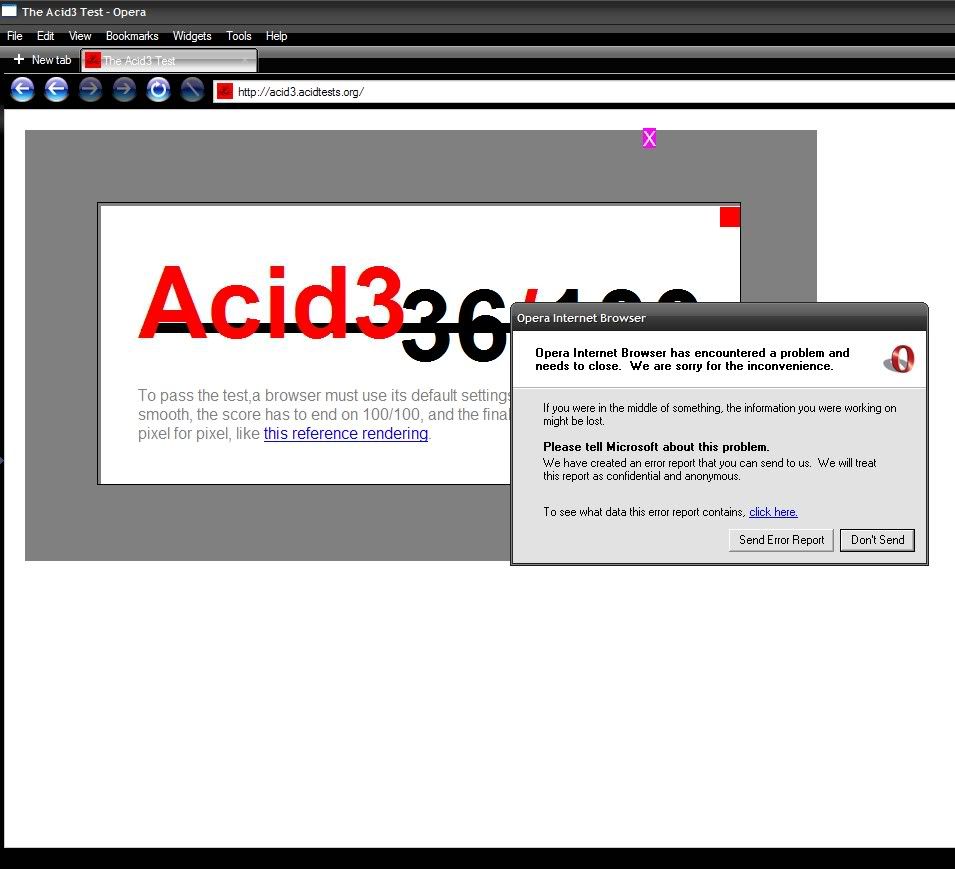Click the plus icon for New tab
Screen dimensions: 955x869
(19, 60)
